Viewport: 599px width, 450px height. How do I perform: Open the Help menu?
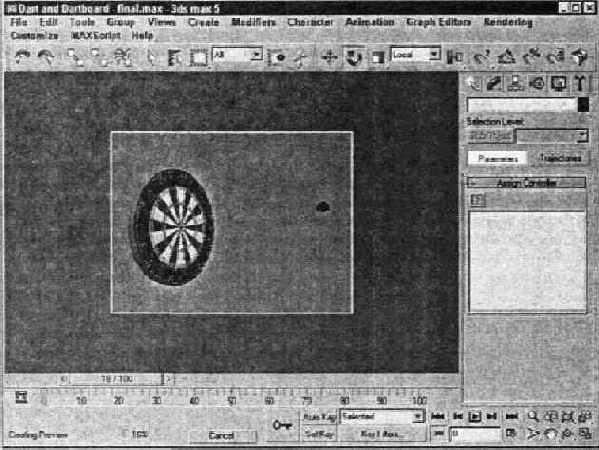click(142, 36)
